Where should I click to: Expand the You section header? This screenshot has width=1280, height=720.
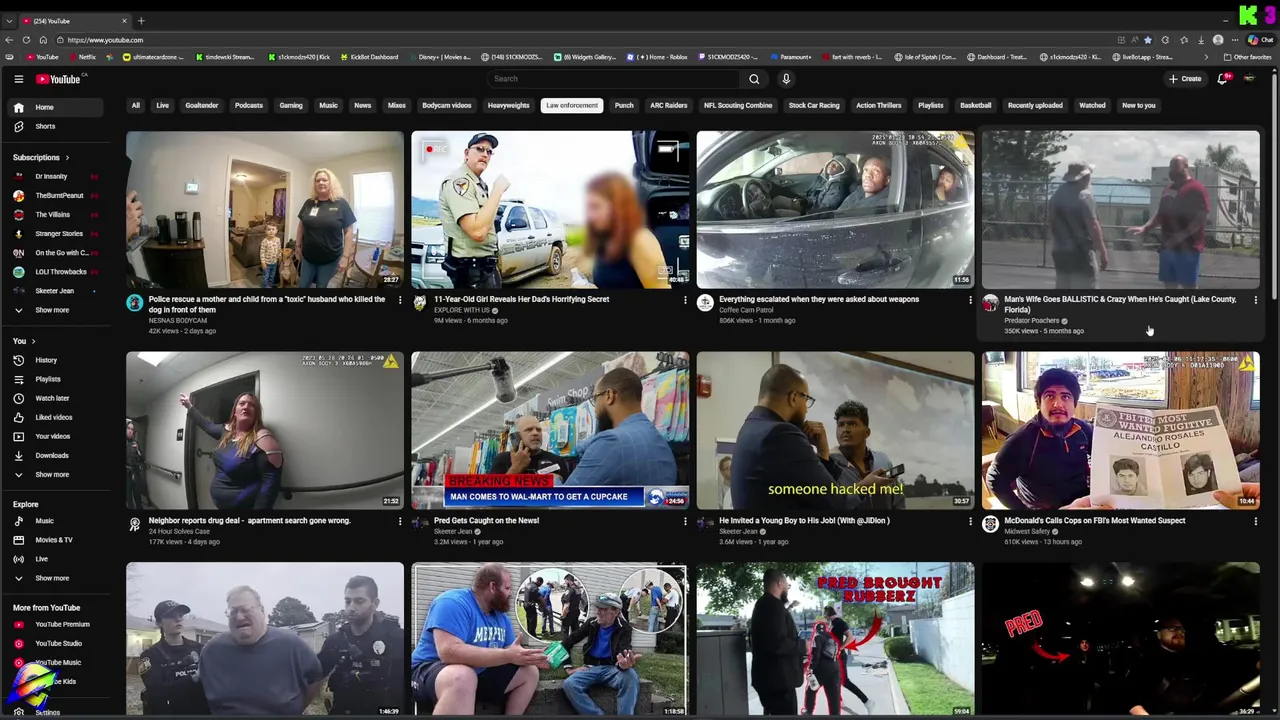24,341
